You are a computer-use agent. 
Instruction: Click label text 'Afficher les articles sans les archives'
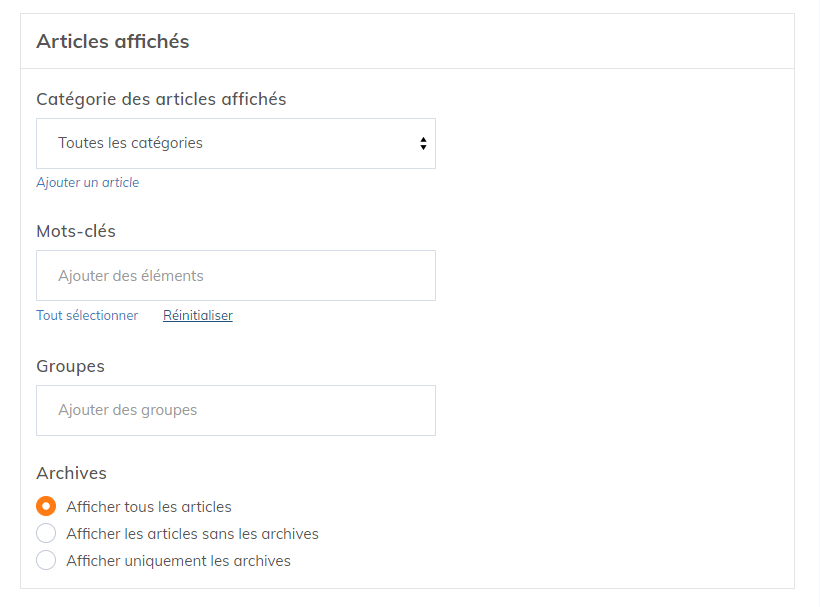click(x=192, y=534)
